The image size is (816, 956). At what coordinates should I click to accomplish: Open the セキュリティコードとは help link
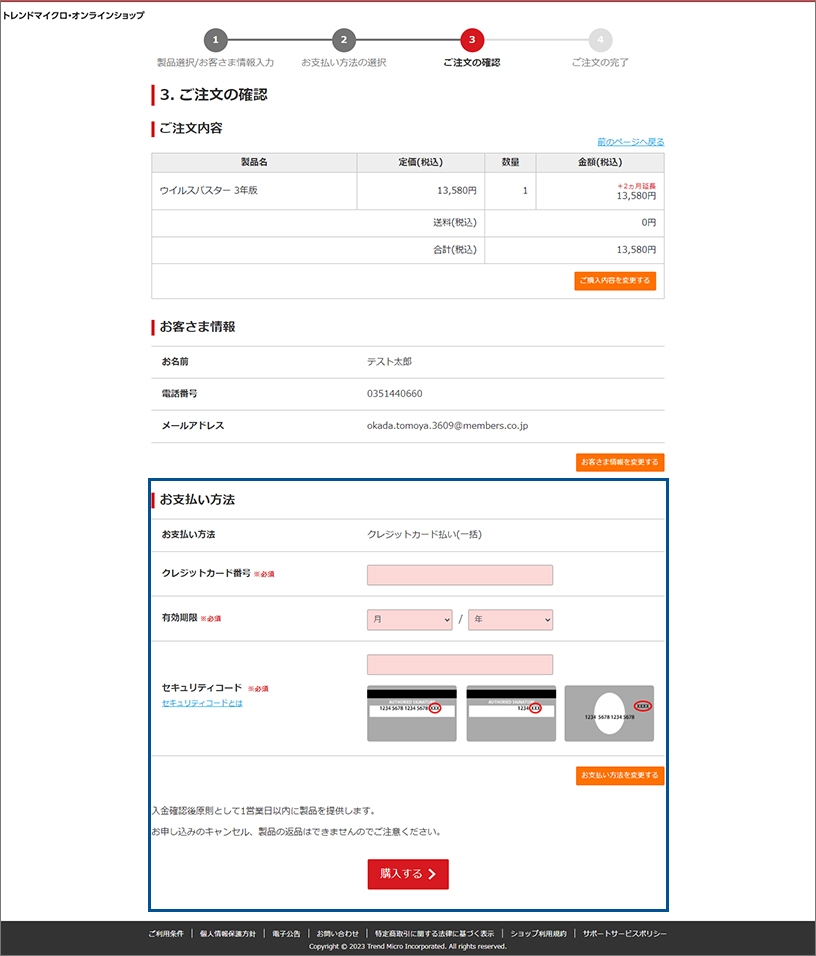(202, 703)
